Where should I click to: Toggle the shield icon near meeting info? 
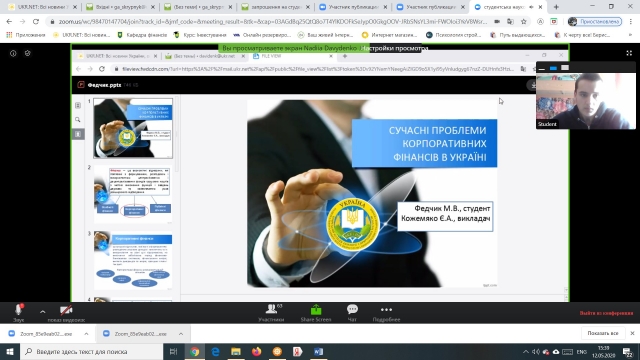point(28,53)
